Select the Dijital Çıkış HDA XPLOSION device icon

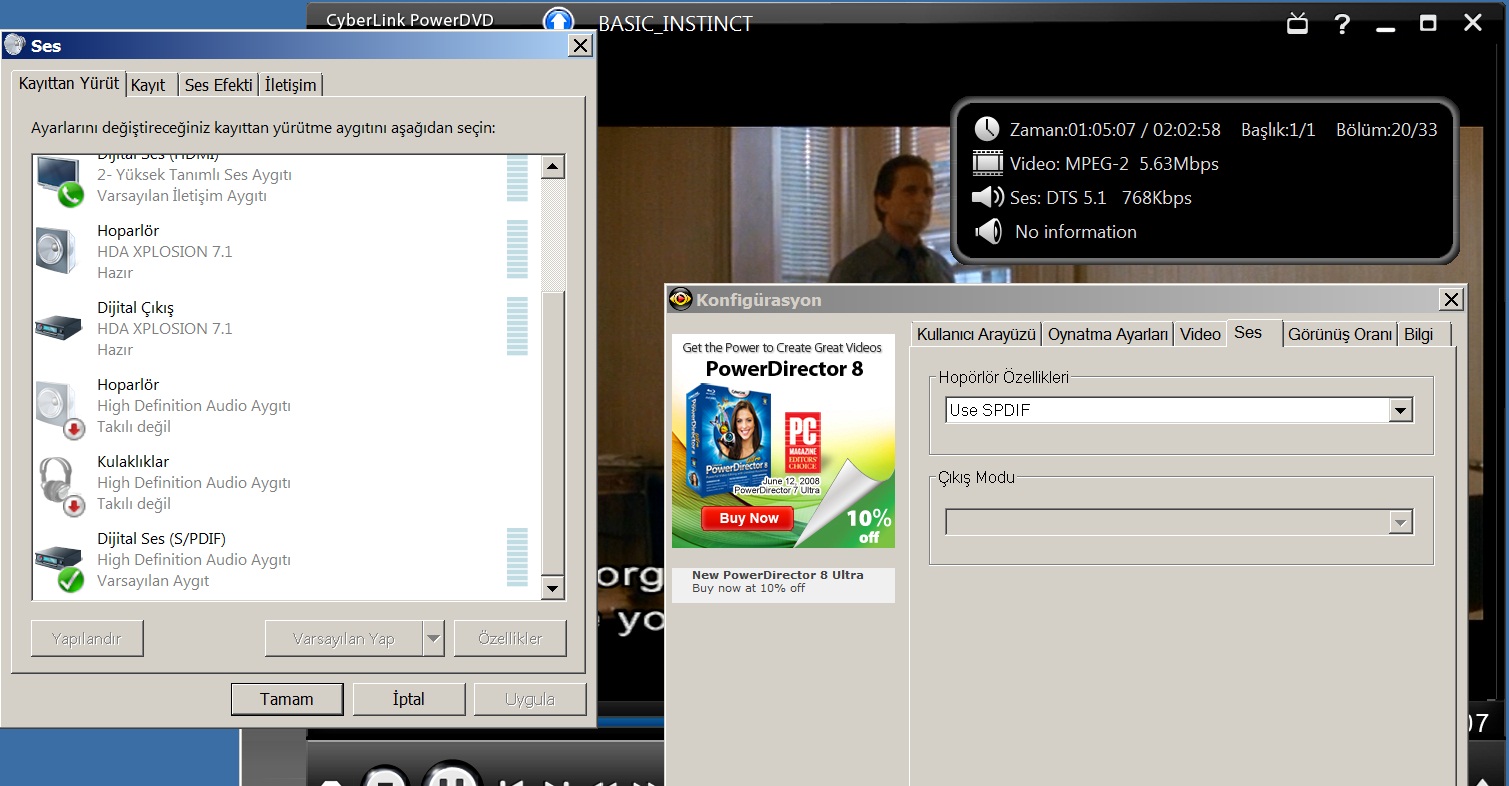coord(58,327)
